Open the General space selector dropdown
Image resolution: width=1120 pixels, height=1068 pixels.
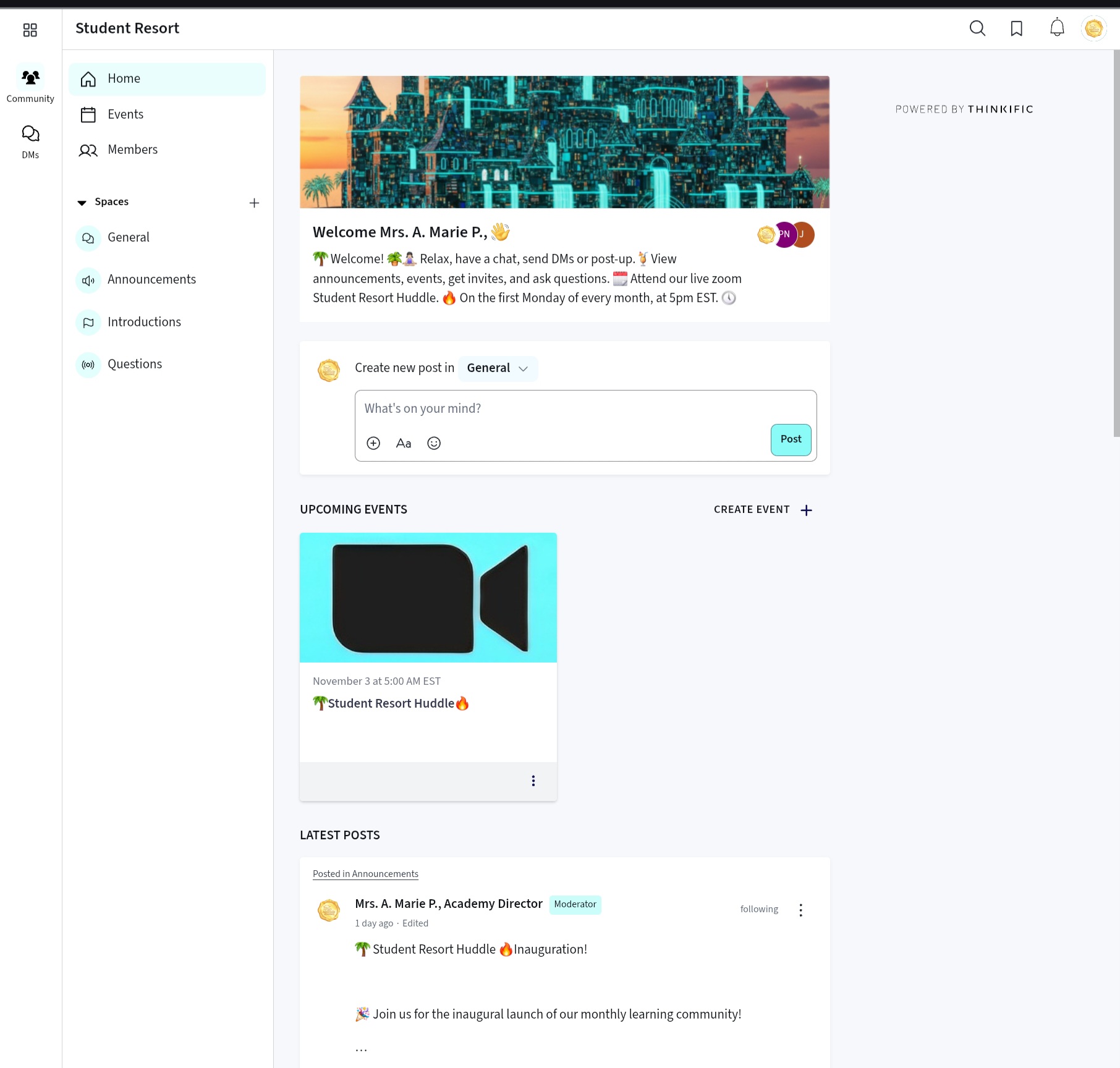coord(498,368)
